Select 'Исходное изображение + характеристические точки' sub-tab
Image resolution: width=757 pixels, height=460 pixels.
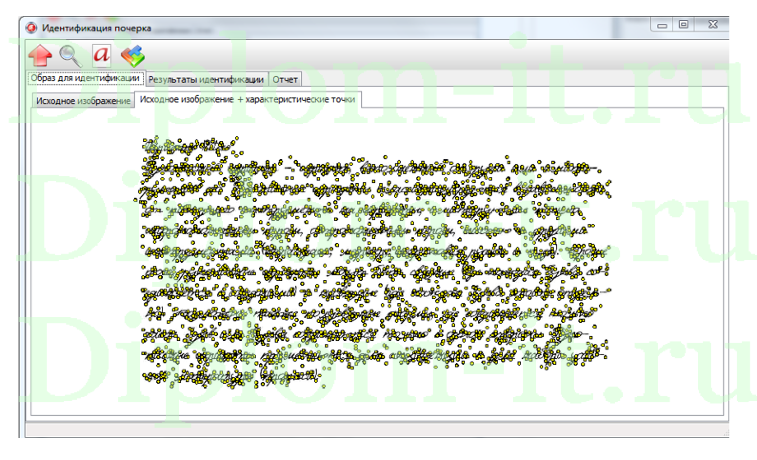click(248, 100)
